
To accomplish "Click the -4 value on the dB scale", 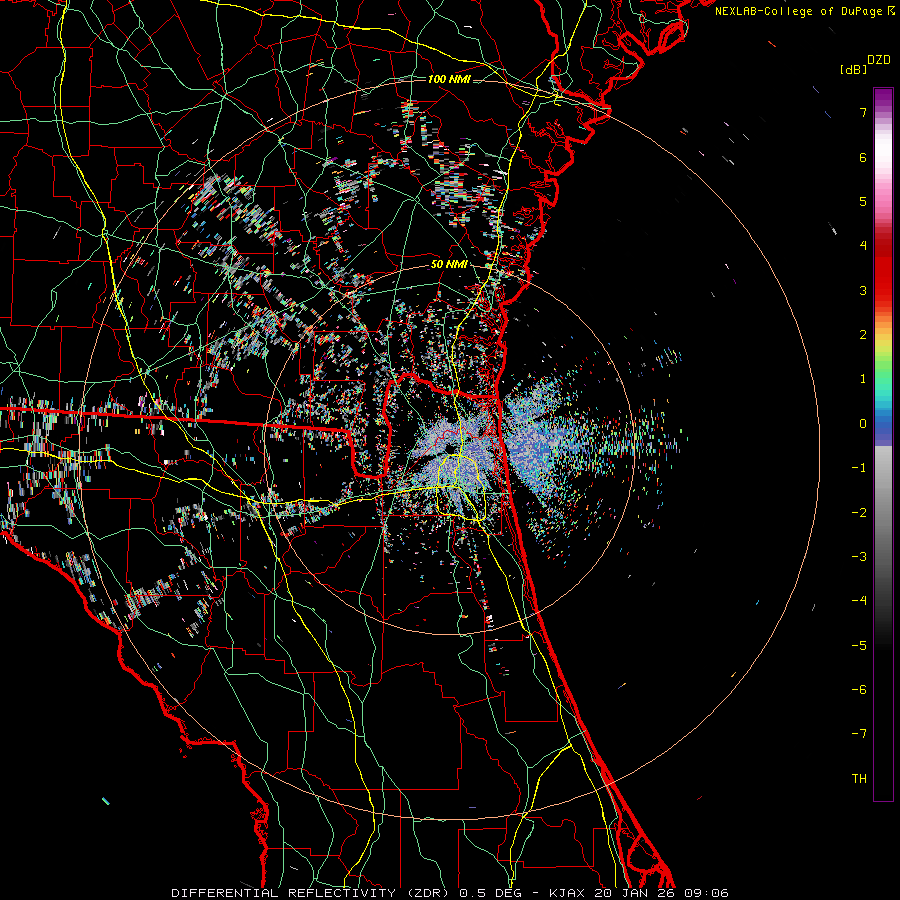I will 859,601.
